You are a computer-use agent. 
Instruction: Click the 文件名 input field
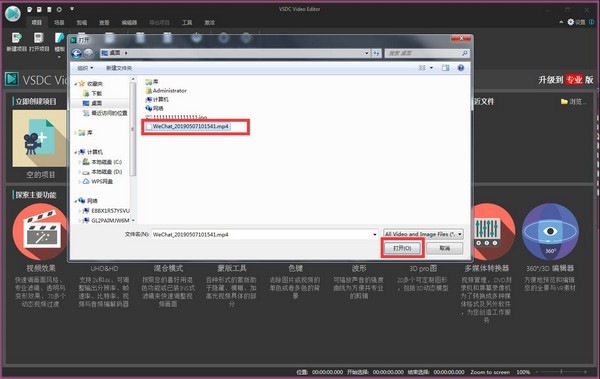[x=264, y=234]
